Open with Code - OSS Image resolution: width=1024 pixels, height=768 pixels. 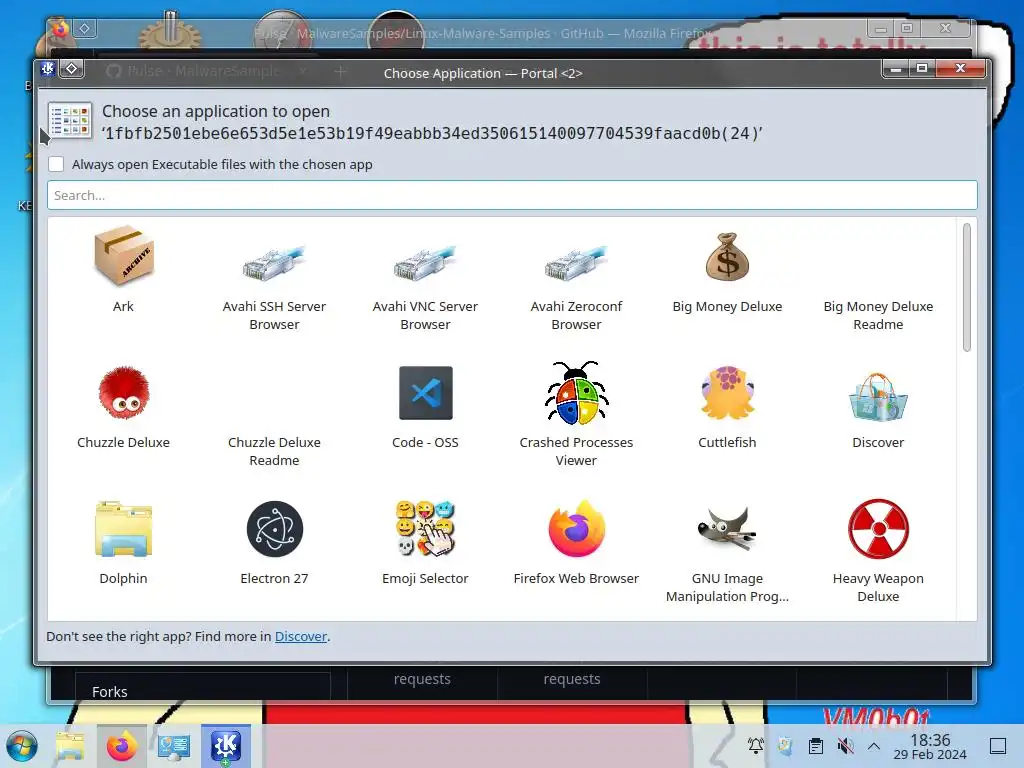425,405
